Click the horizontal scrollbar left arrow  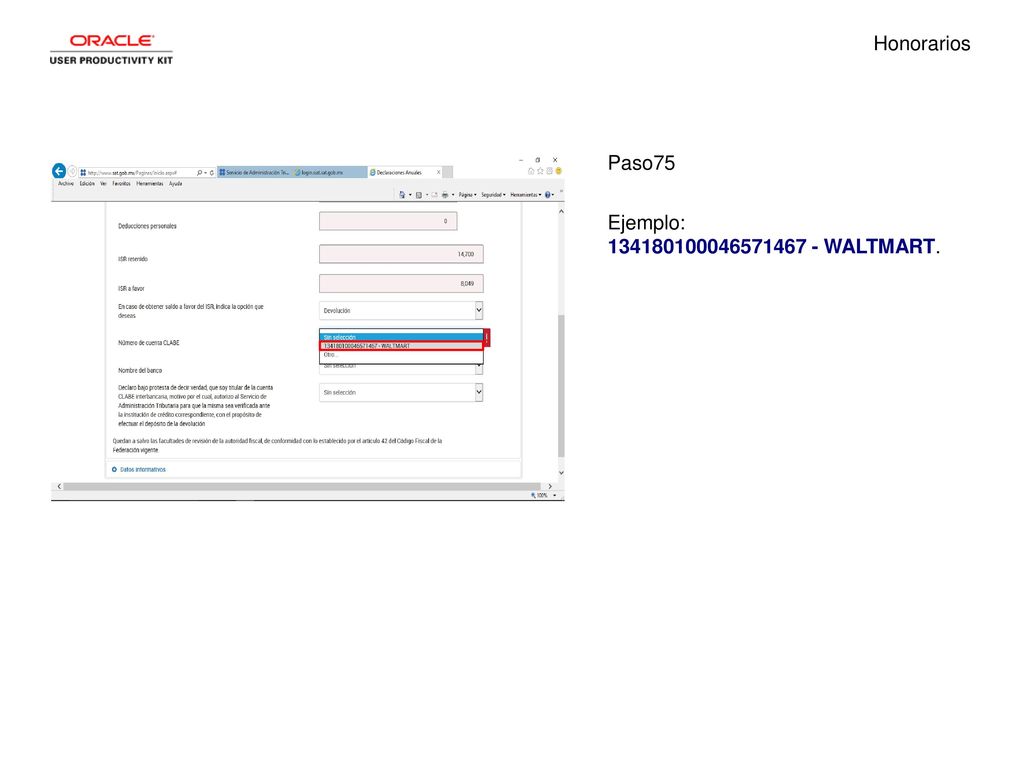tap(59, 487)
